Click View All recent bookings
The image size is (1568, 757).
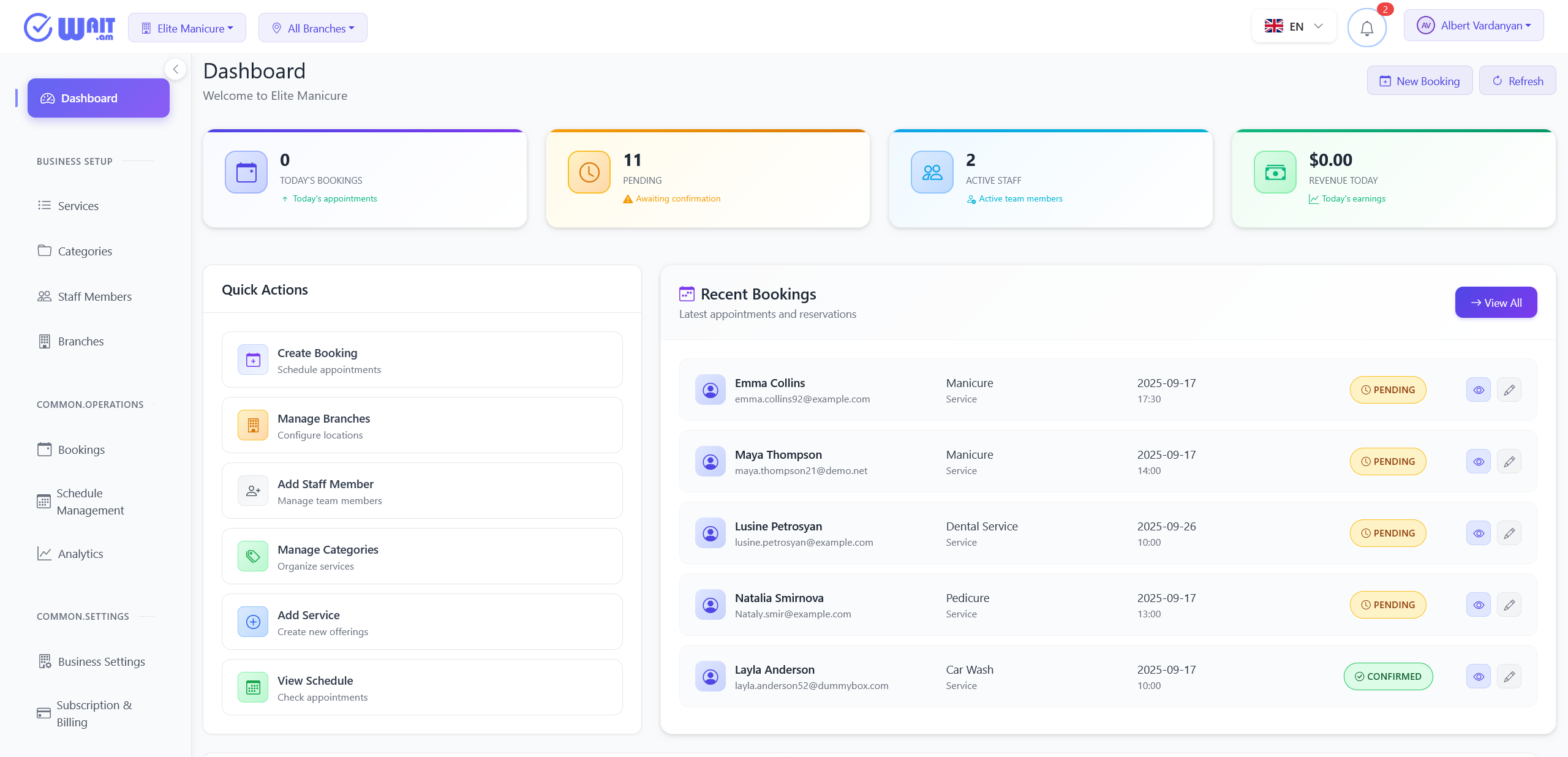coord(1496,303)
